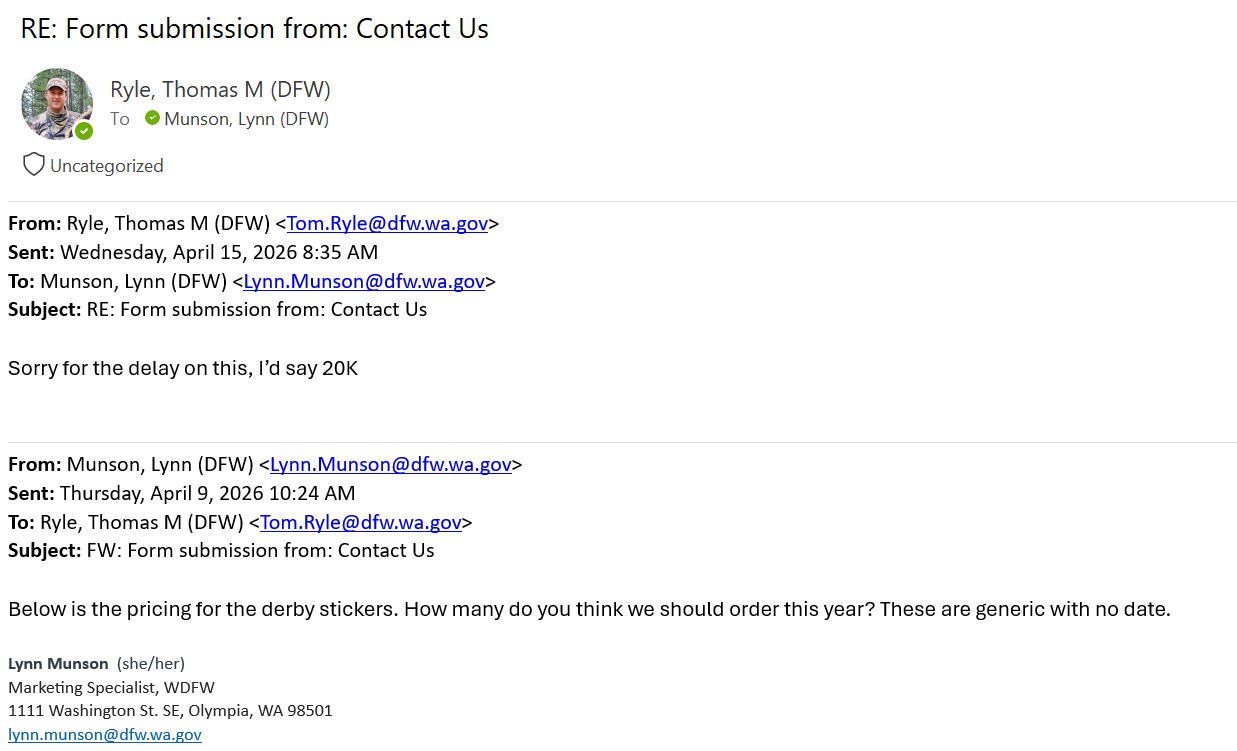Open the Uncategorized label
Image resolution: width=1237 pixels, height=751 pixels.
click(x=106, y=166)
